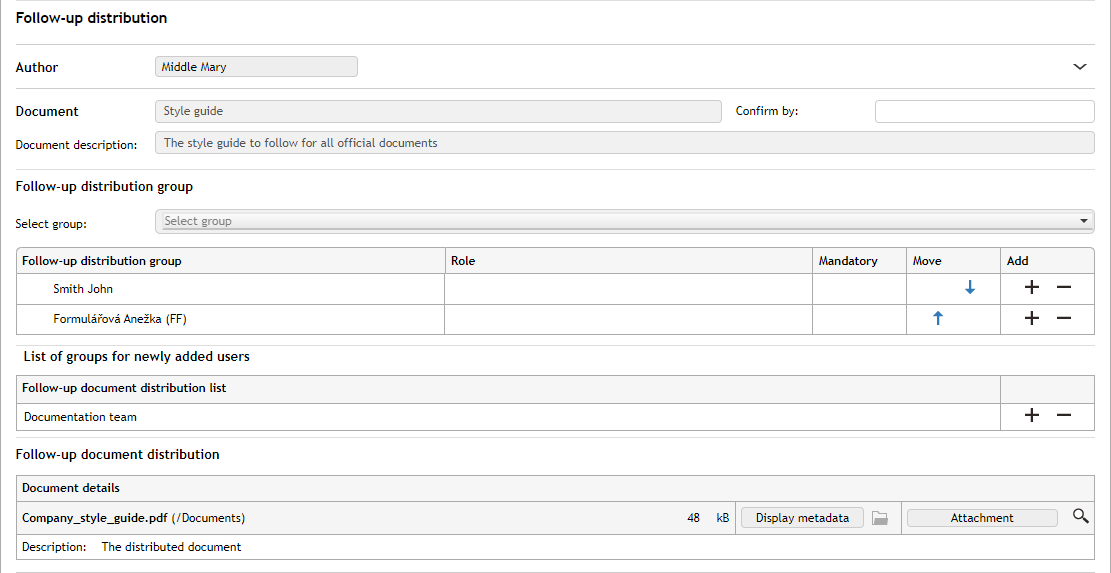Open folder icon next to Display metadata

click(880, 518)
